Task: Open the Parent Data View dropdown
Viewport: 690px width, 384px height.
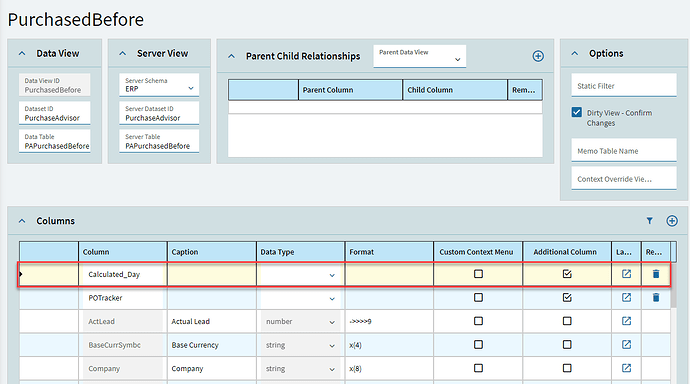Action: point(419,56)
